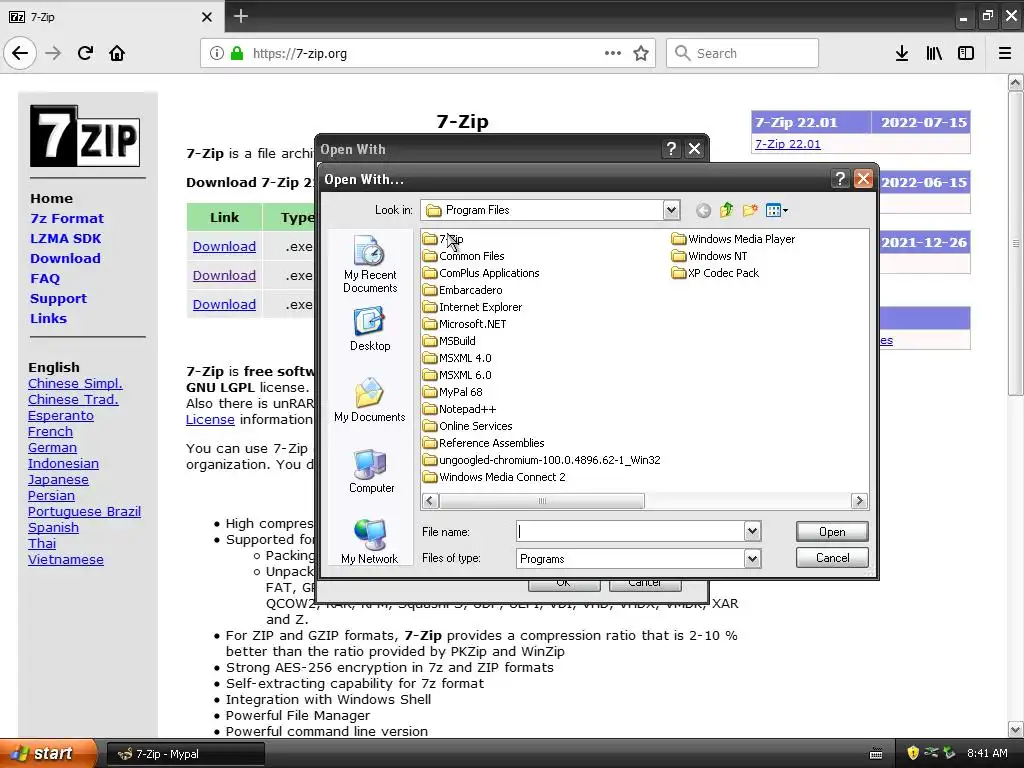Viewport: 1024px width, 768px height.
Task: Open a new browser tab
Action: point(241,16)
